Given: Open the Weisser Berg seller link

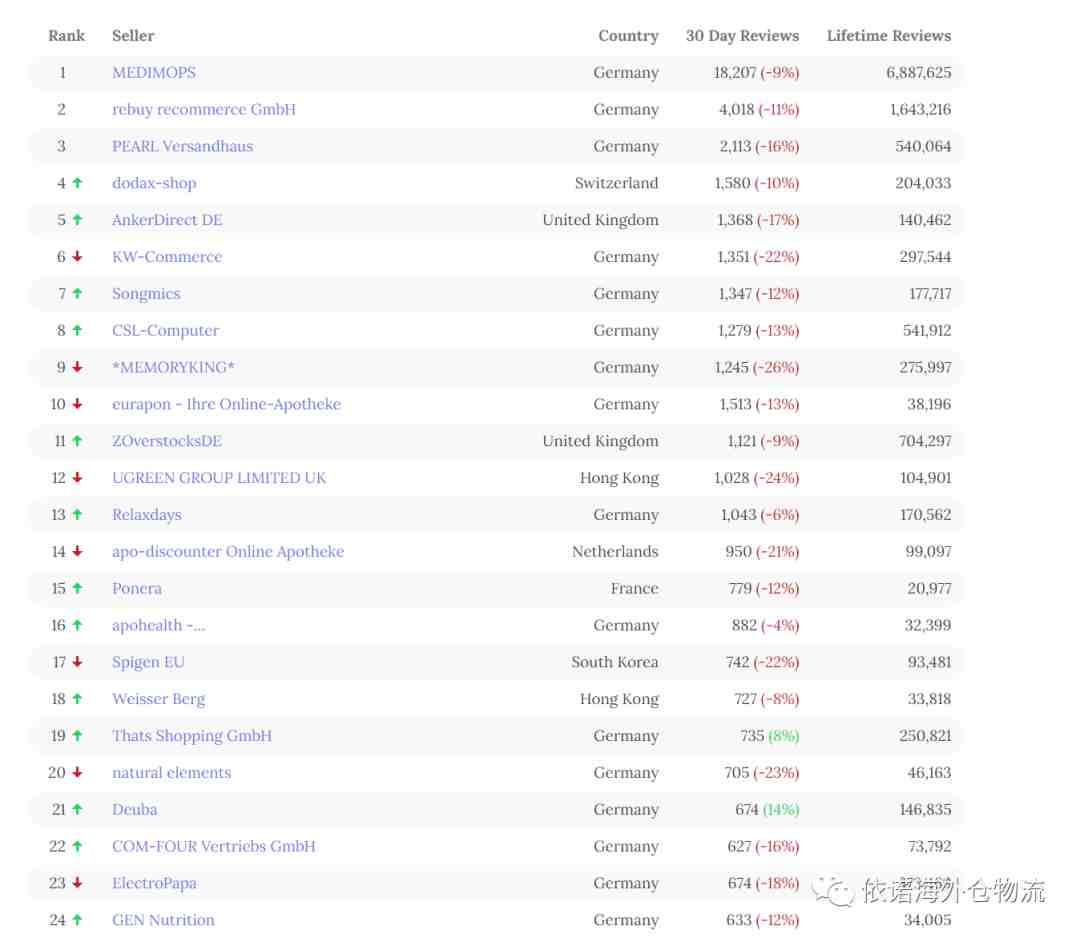Looking at the screenshot, I should 158,699.
